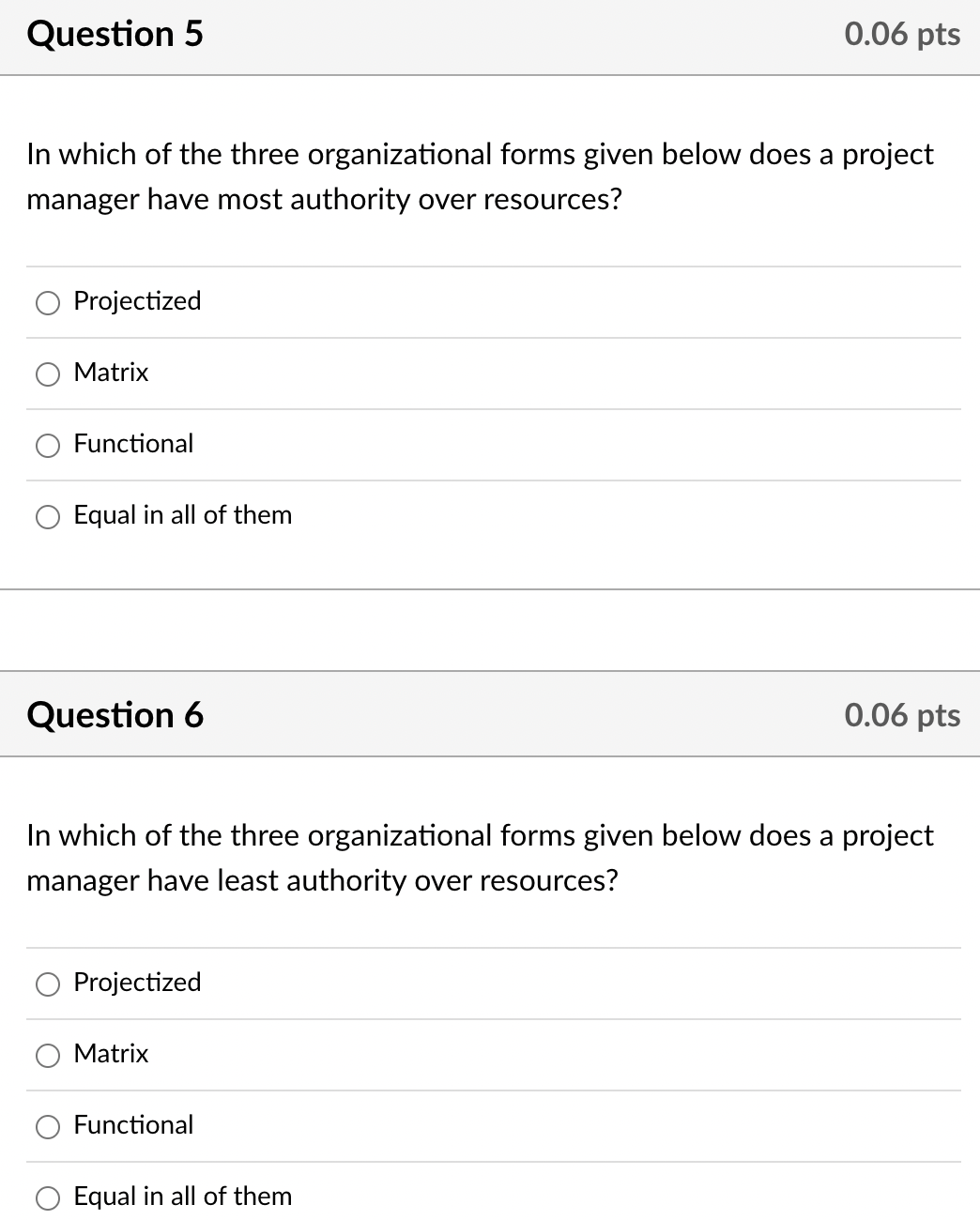Click the Question 6 prompt text

pyautogui.click(x=479, y=858)
